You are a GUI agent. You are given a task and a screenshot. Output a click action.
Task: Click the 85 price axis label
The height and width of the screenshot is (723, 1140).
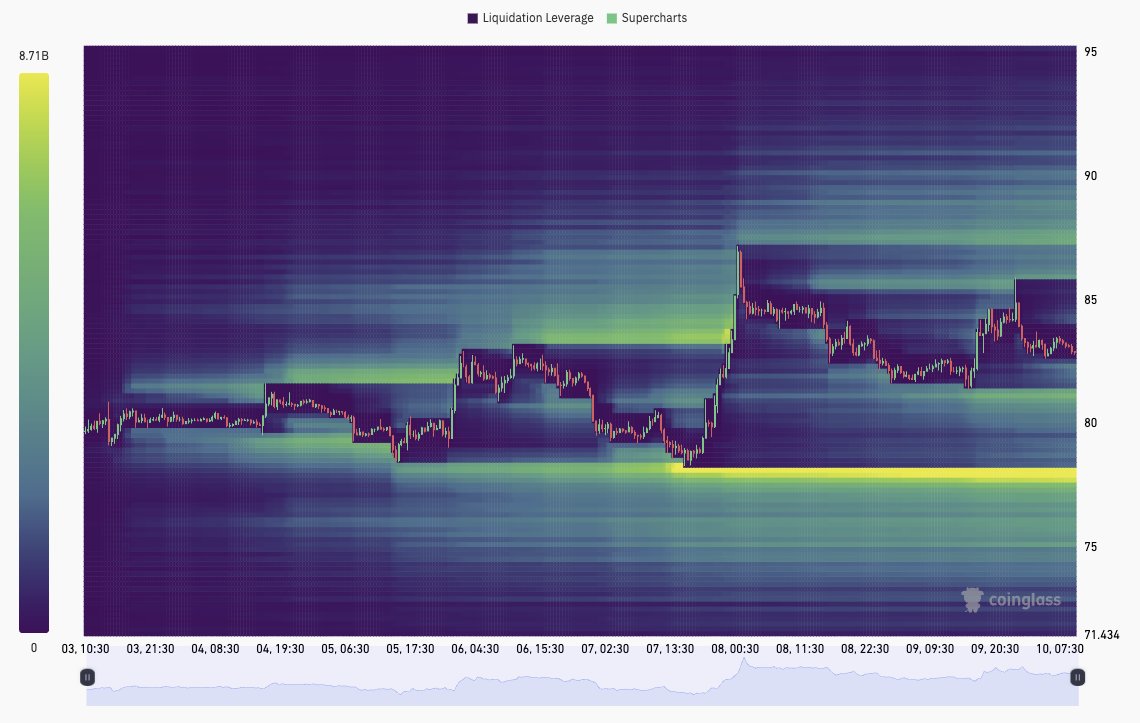point(1091,300)
